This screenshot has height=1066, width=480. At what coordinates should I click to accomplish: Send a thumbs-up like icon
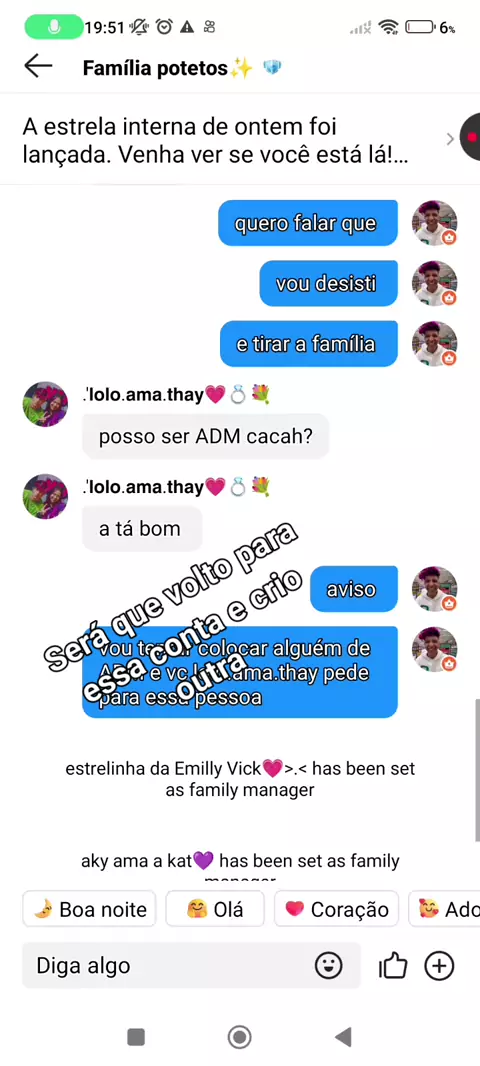coord(392,965)
